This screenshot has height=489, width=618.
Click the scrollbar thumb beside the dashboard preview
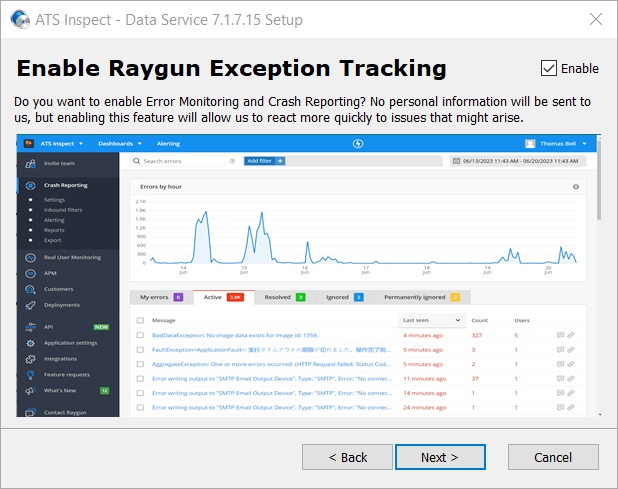[x=599, y=180]
